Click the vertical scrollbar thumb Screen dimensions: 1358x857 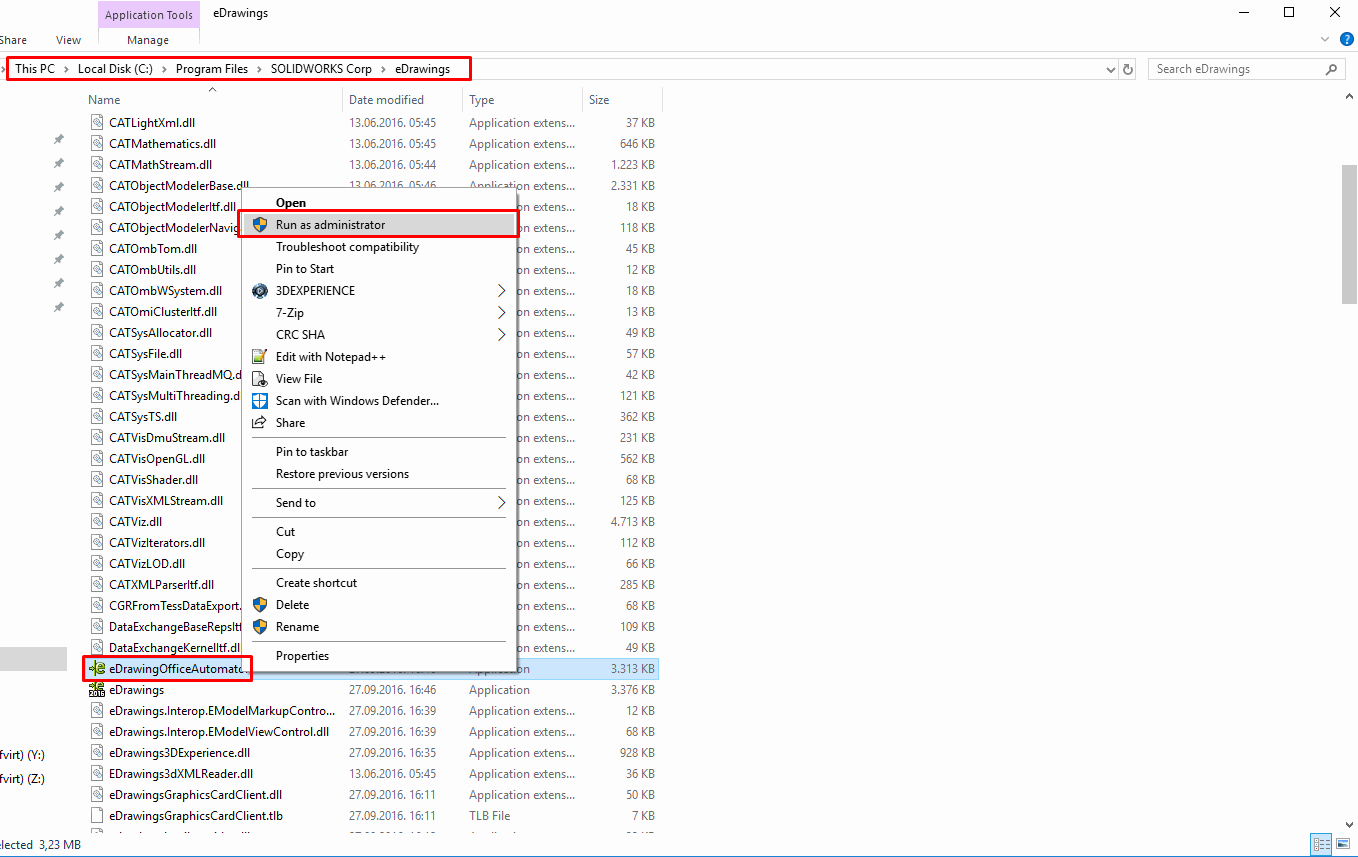1349,232
